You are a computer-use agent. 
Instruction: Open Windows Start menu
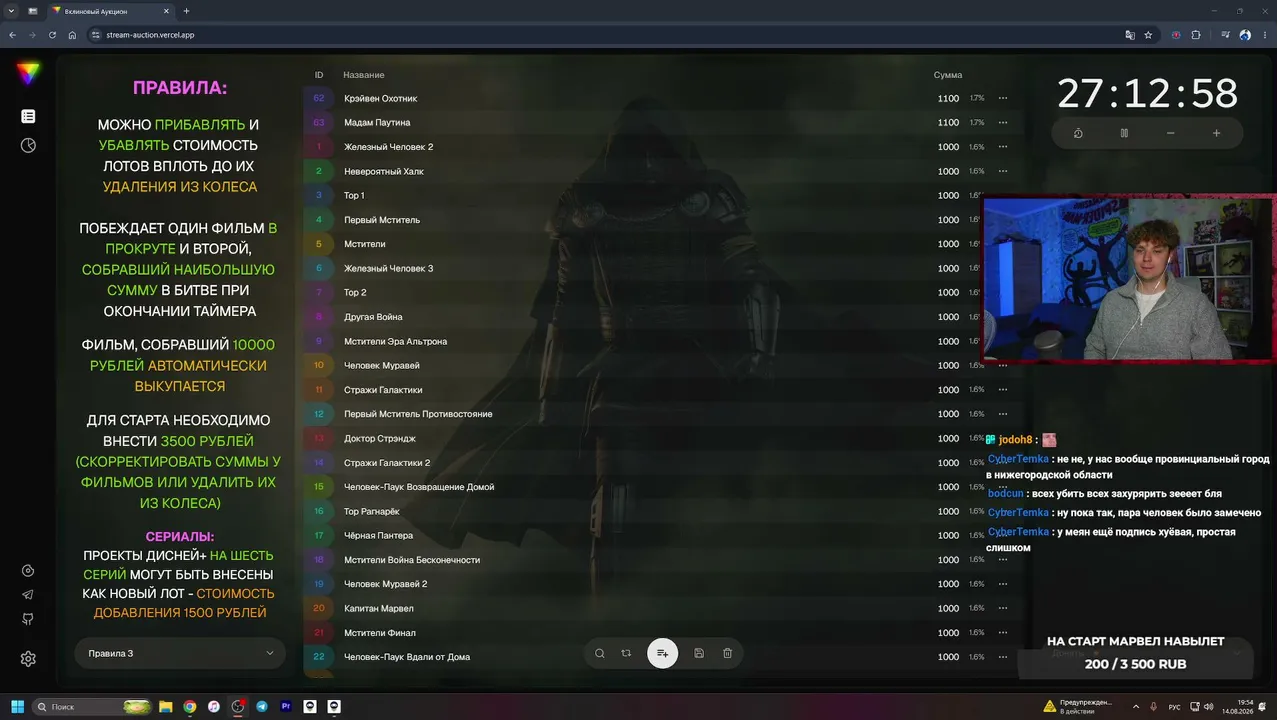coord(17,706)
